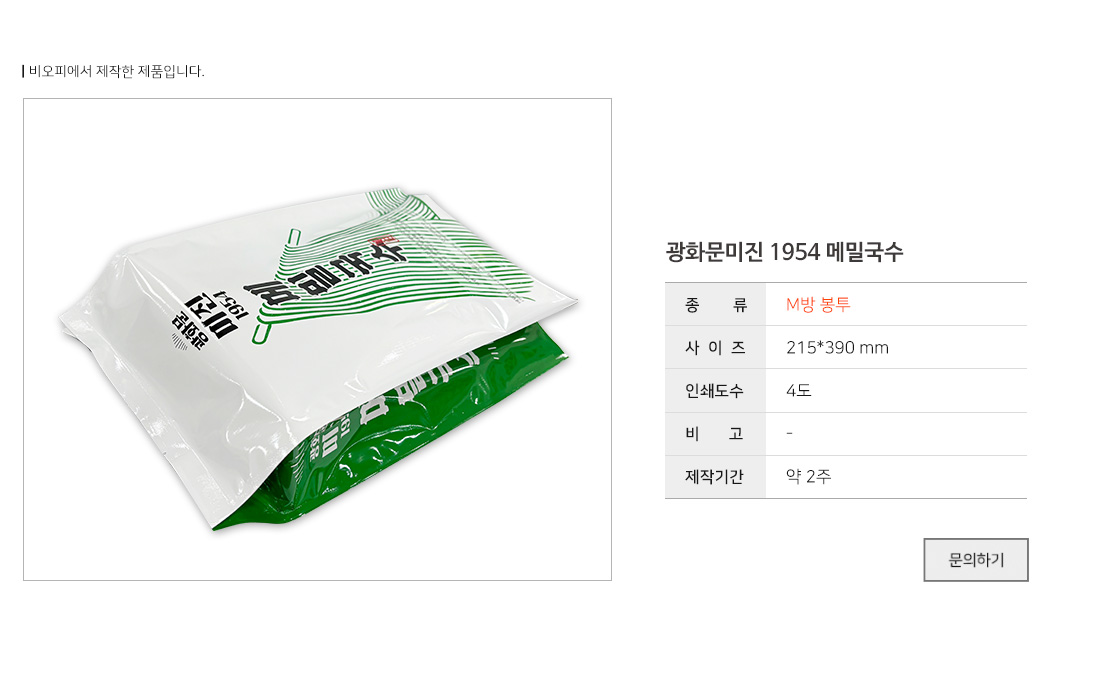This screenshot has width=1100, height=680.
Task: Select the 사이즈 row label
Action: coord(715,347)
